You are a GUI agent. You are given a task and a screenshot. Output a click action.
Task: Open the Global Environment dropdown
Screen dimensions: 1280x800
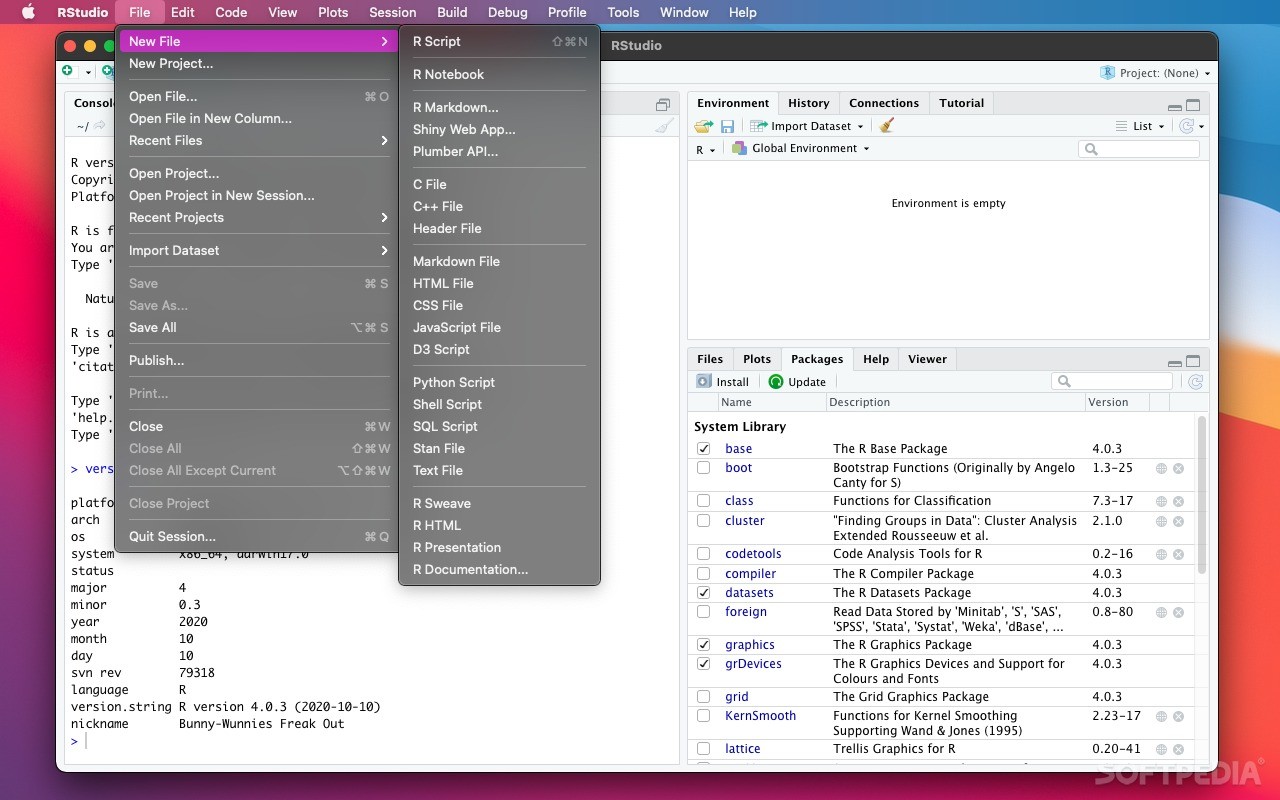(801, 149)
